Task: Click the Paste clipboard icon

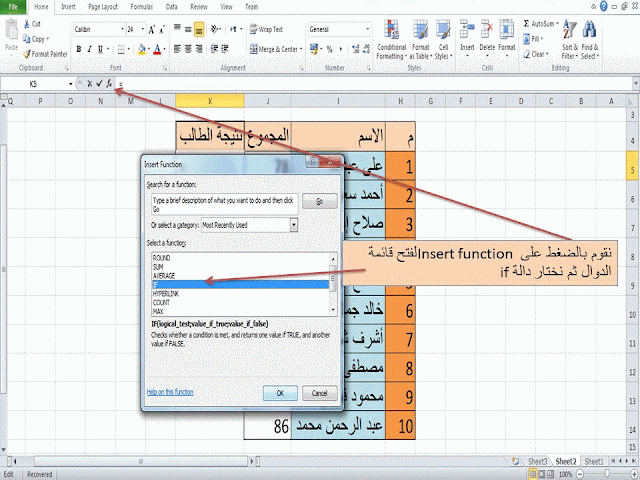Action: 11,31
